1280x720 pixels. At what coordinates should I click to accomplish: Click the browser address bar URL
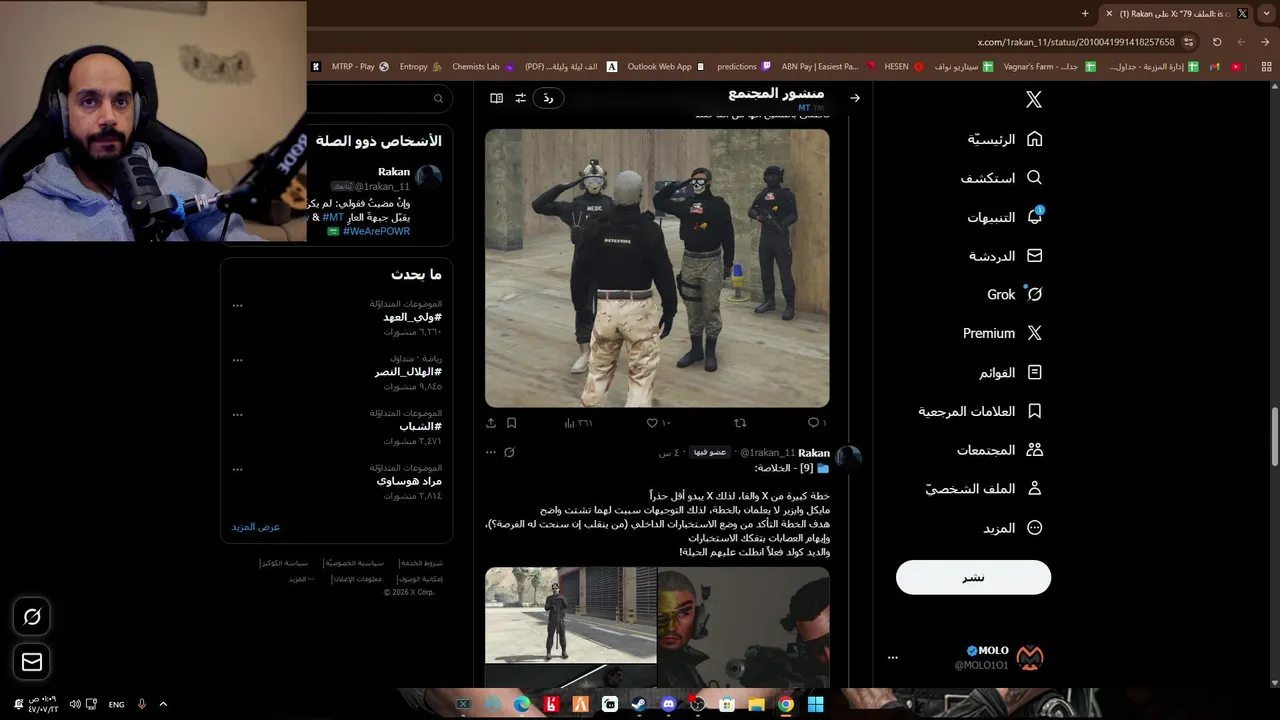point(1076,42)
